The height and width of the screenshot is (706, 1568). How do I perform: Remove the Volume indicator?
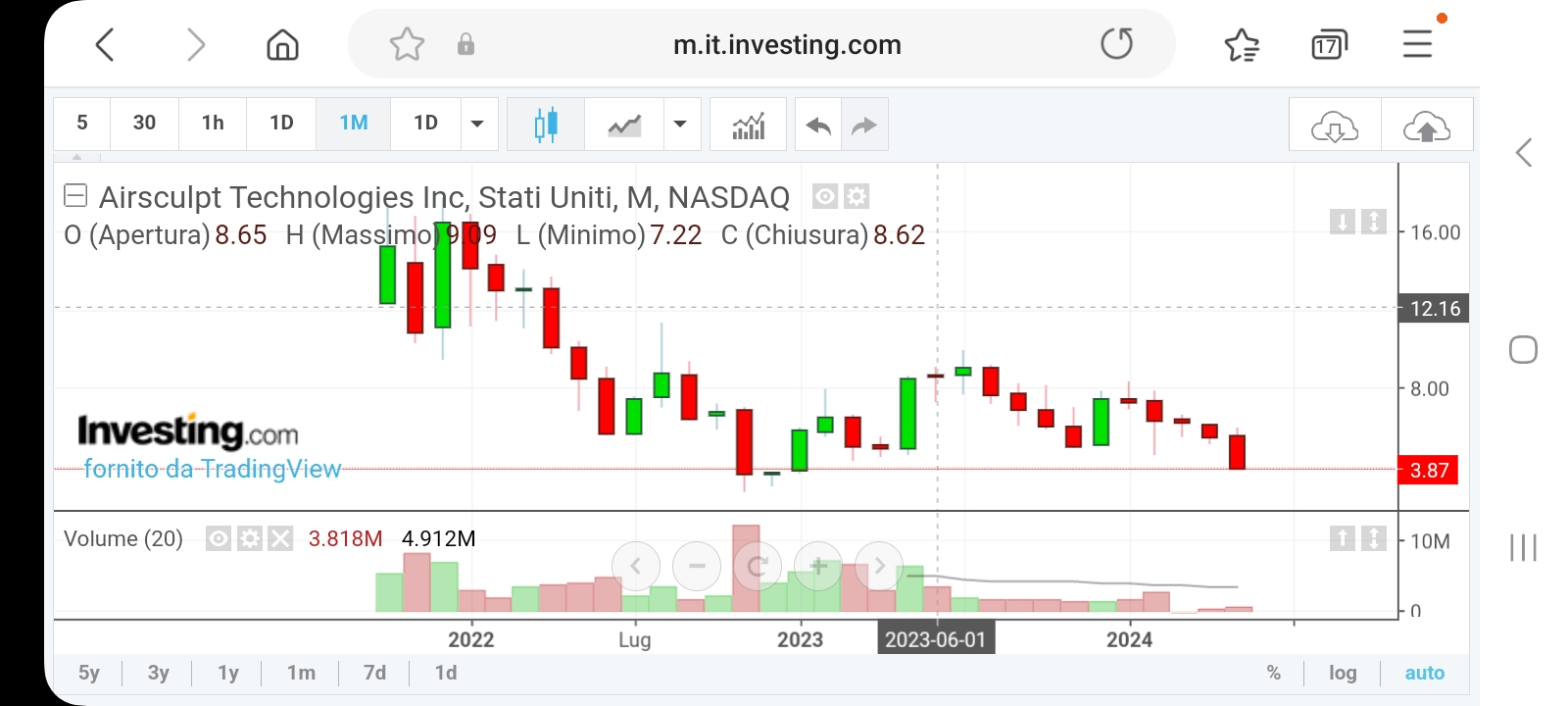click(x=280, y=538)
